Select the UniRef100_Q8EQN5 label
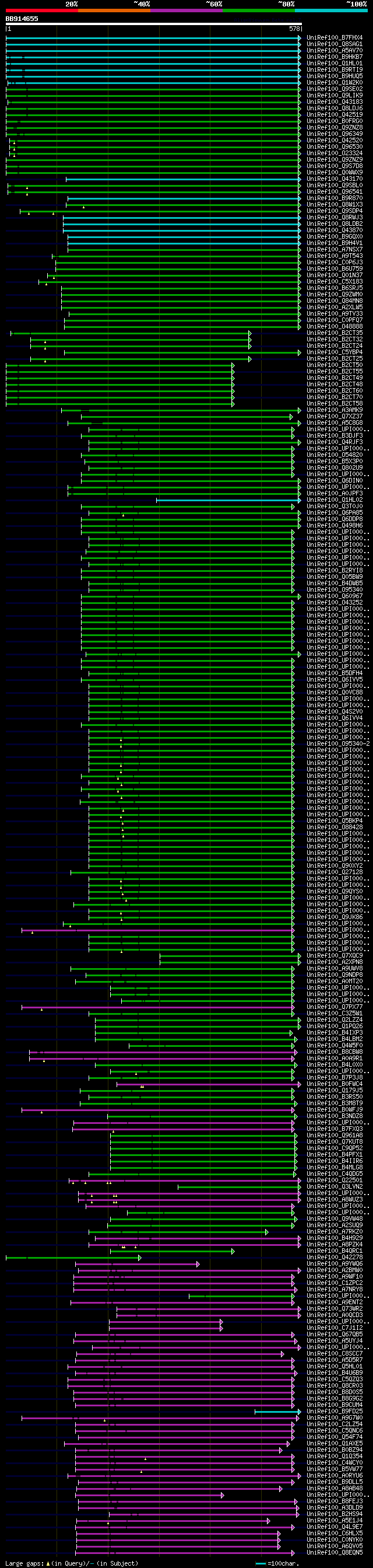This screenshot has height=1568, width=373. [x=335, y=1553]
